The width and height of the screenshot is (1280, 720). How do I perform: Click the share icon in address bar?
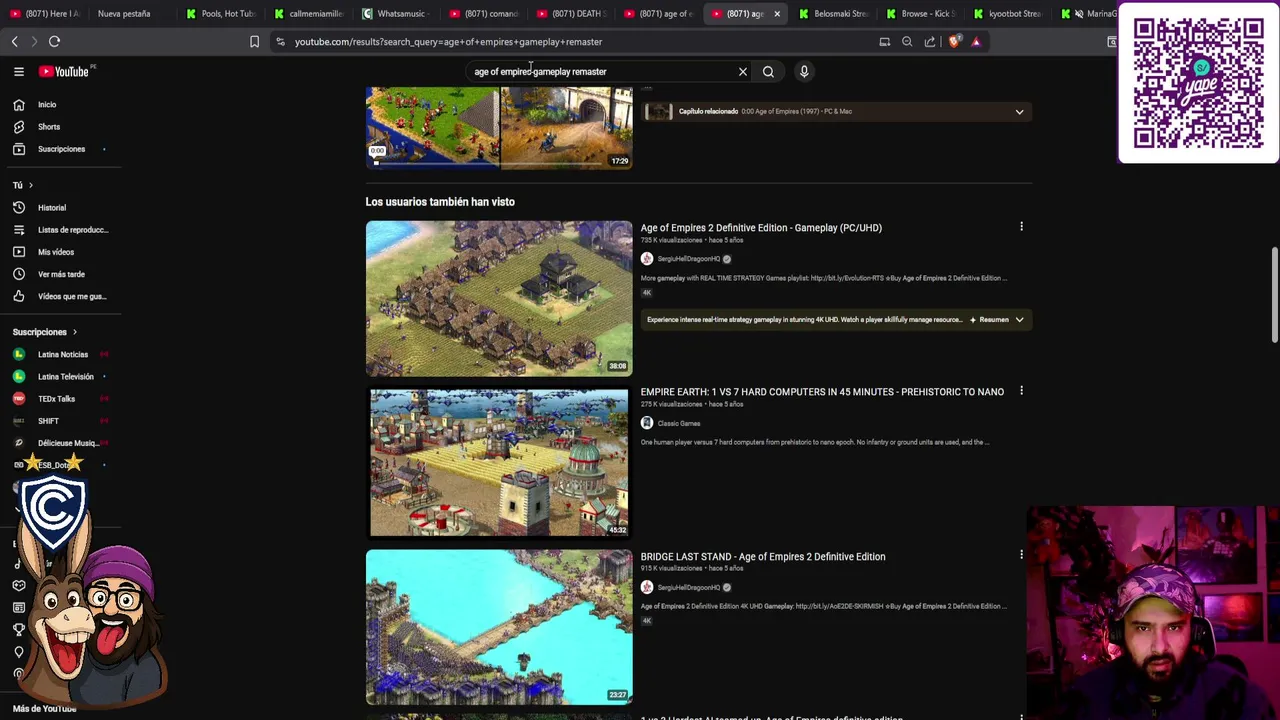click(x=930, y=42)
